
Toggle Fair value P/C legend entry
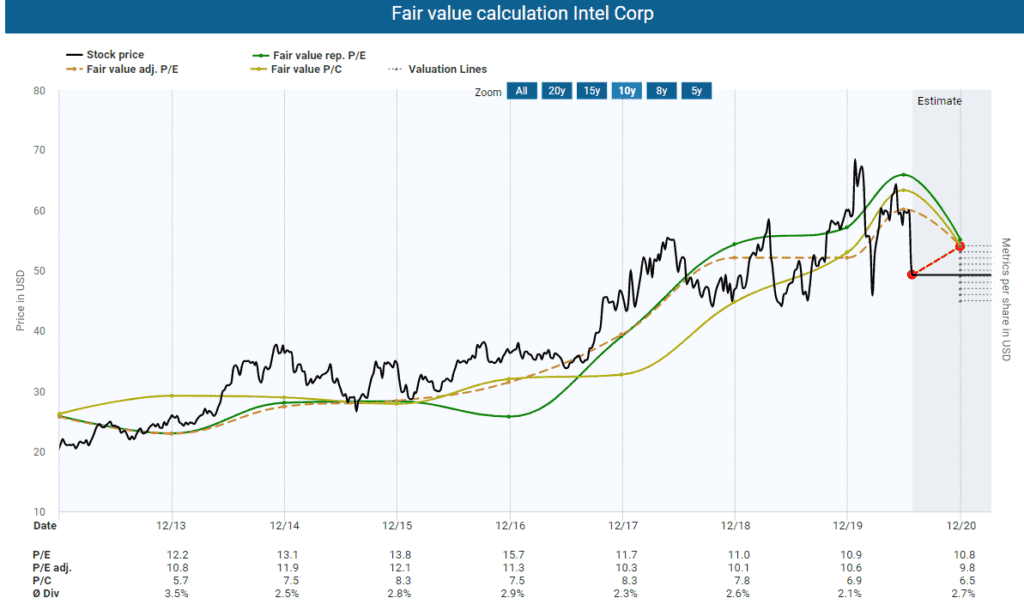pos(296,69)
